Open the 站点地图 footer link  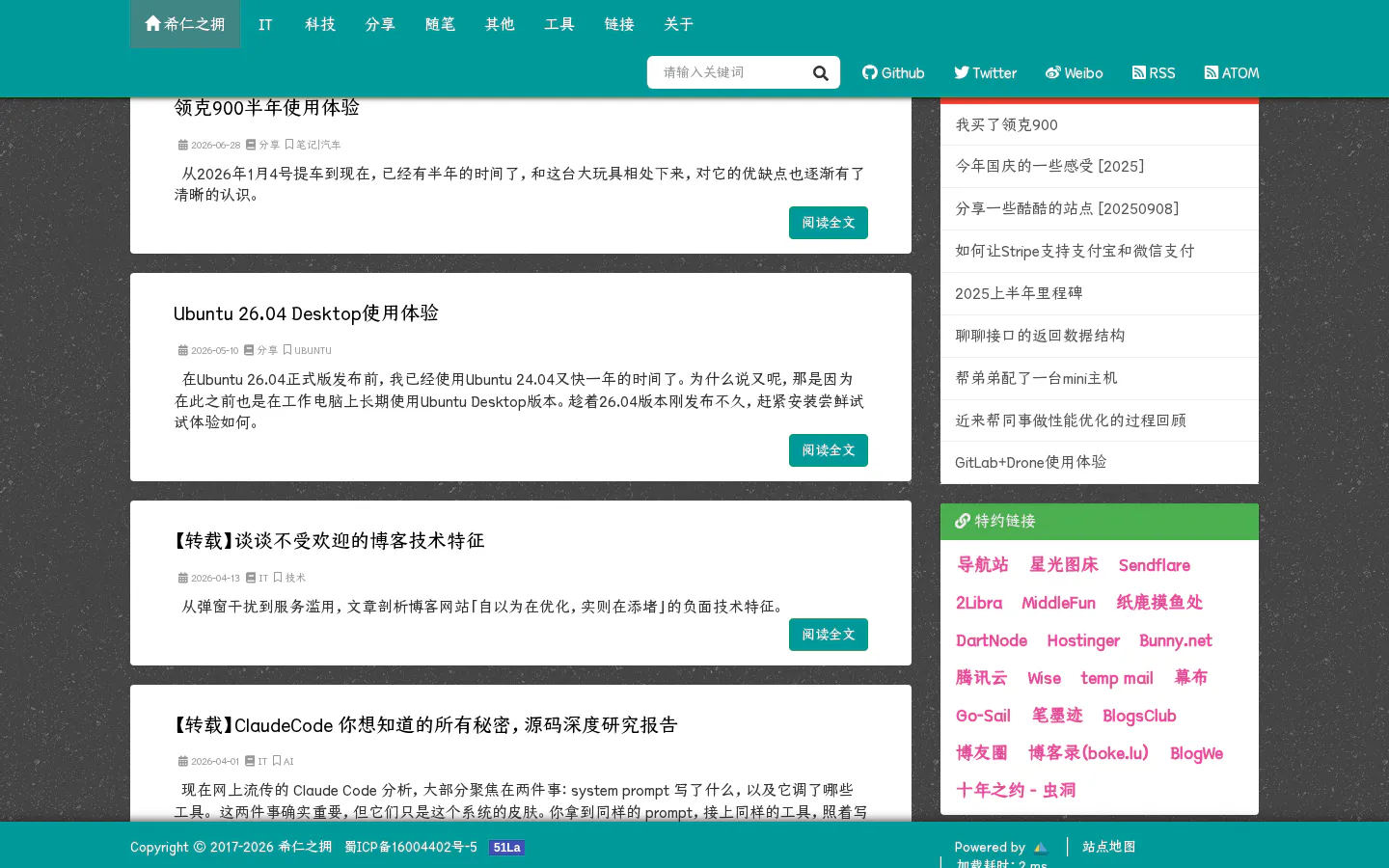[x=1109, y=847]
